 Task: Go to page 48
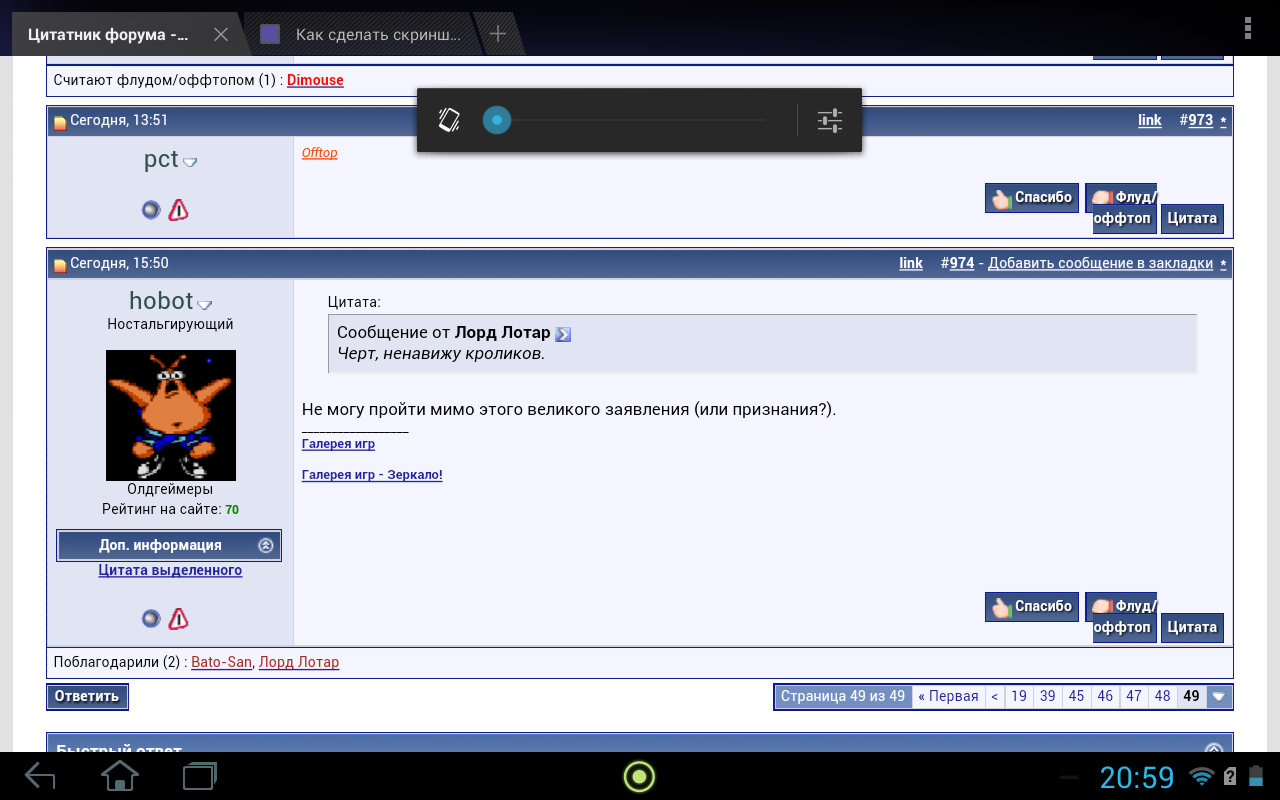(1162, 696)
